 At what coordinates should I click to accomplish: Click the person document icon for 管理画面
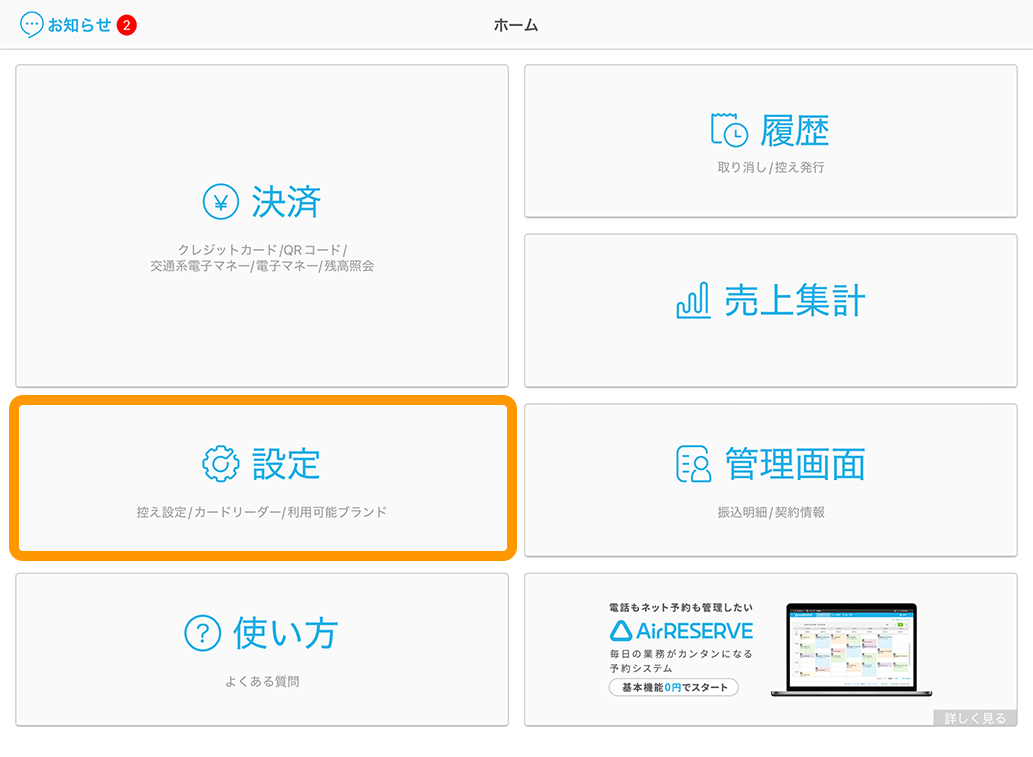click(693, 464)
